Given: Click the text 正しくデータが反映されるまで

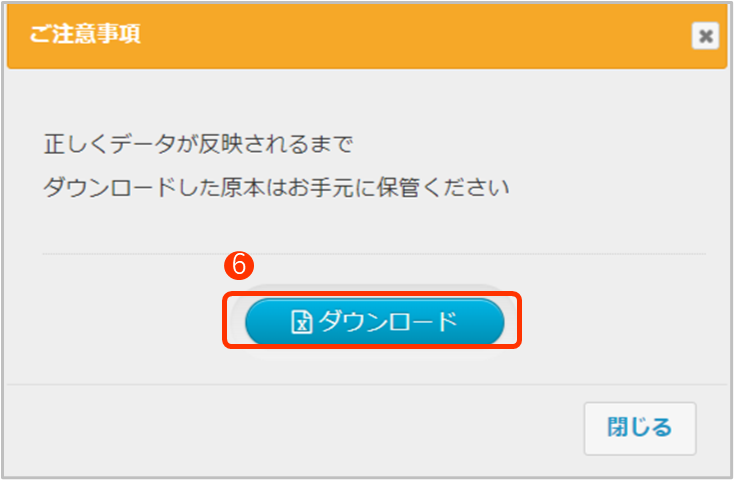Looking at the screenshot, I should (x=199, y=144).
